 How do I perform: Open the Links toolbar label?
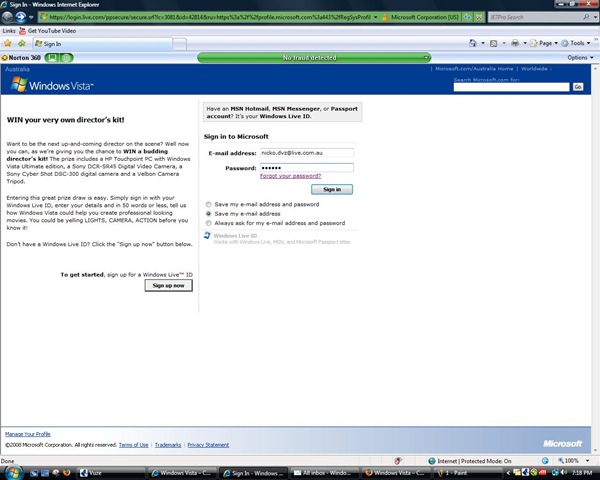9,31
